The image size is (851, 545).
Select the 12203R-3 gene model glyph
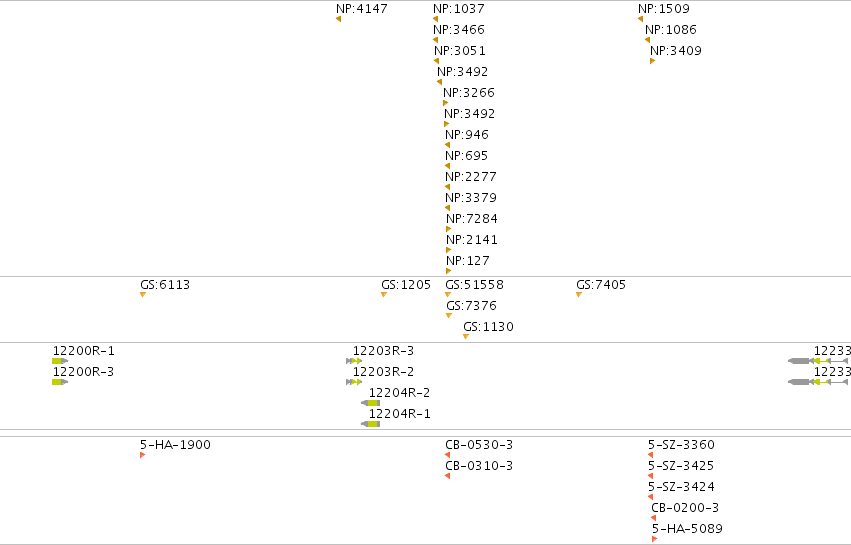click(354, 361)
